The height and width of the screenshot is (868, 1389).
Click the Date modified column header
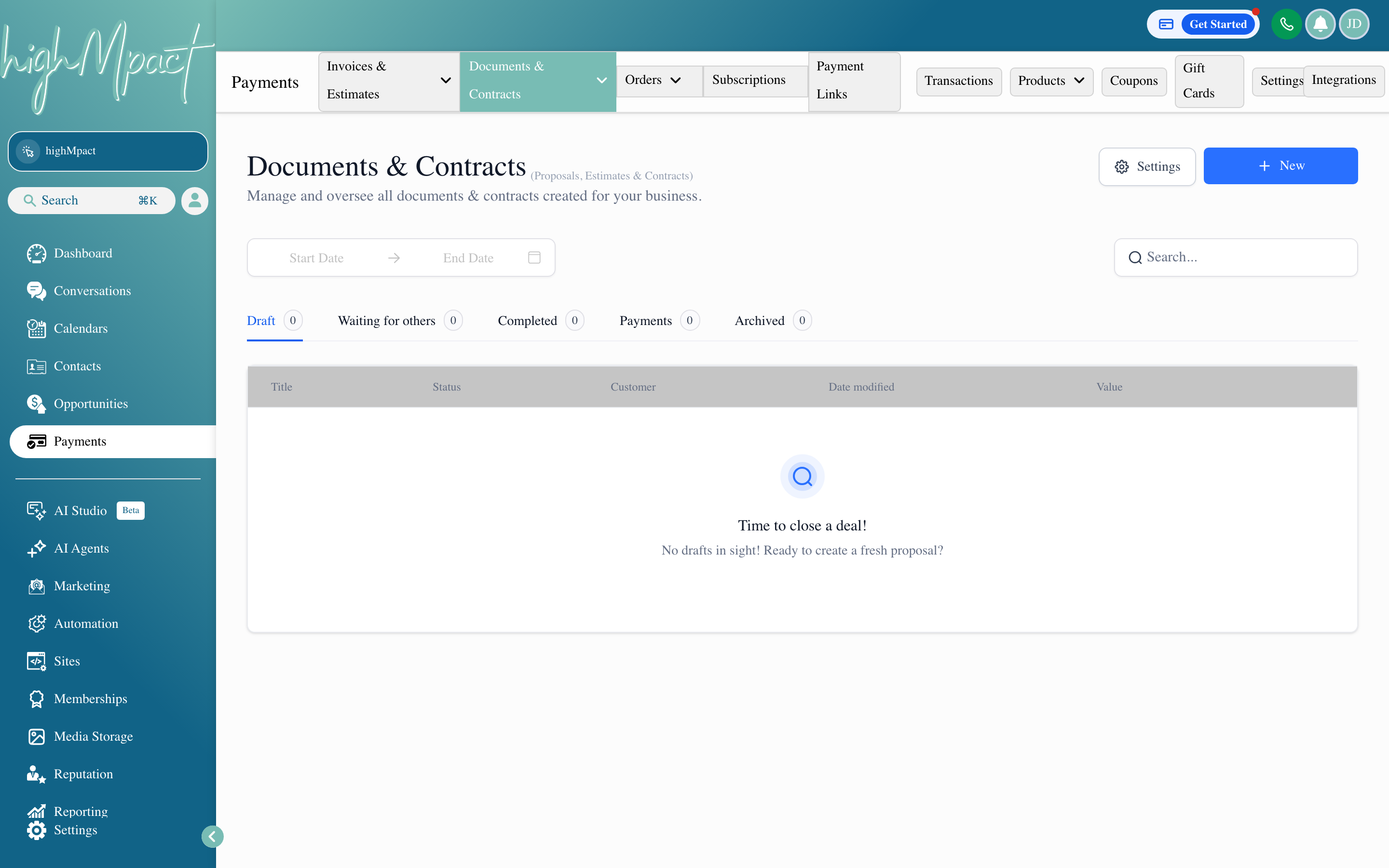(861, 387)
